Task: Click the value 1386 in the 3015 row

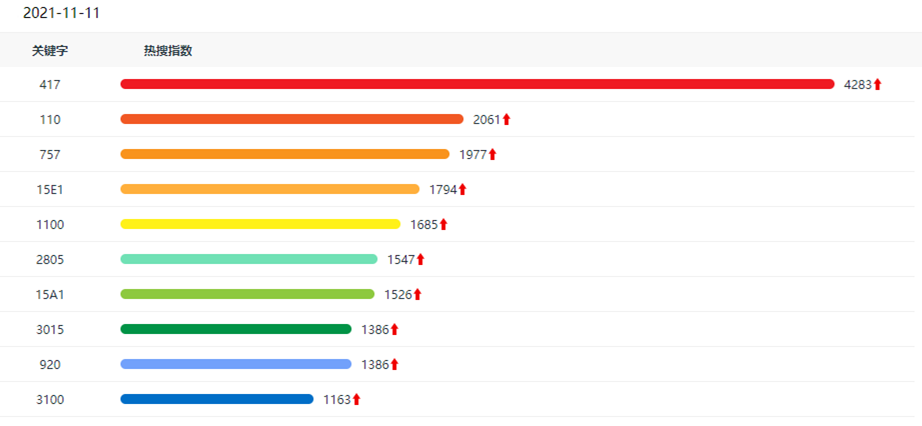Action: [x=375, y=330]
